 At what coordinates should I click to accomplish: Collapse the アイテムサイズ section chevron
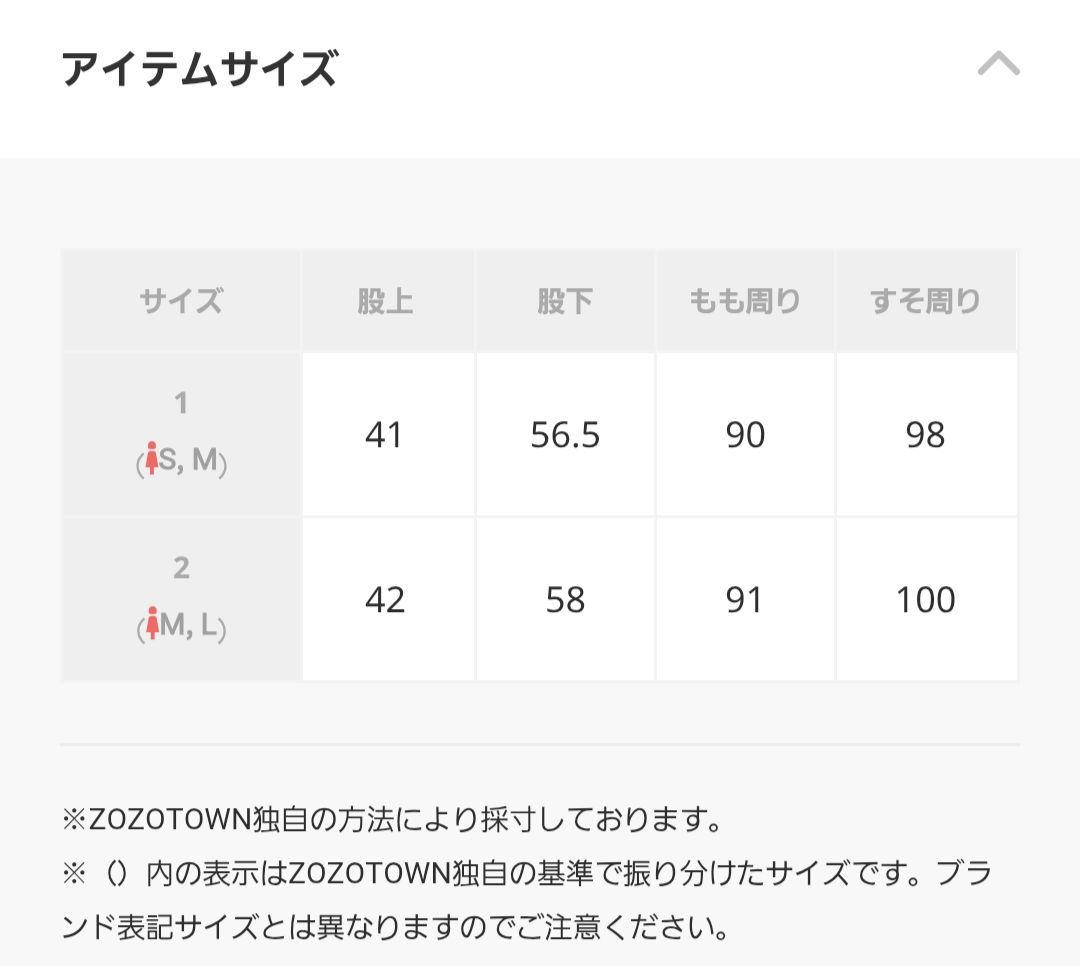point(998,66)
